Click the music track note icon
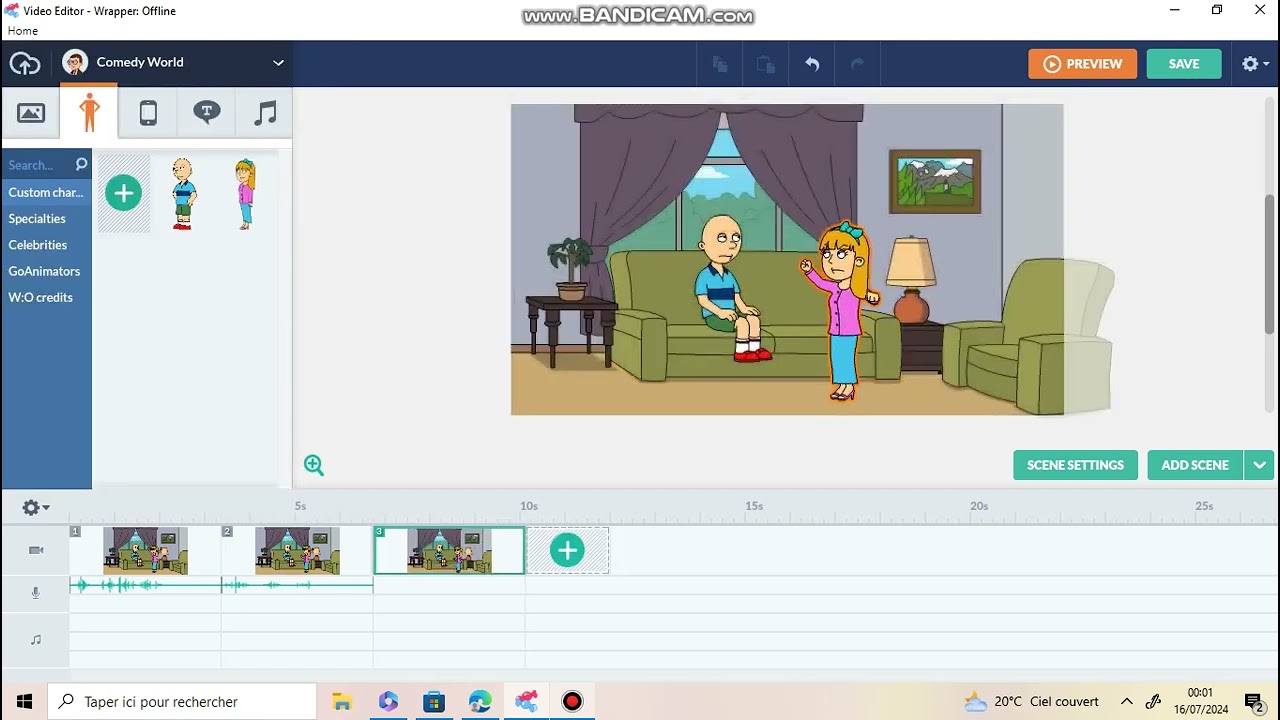This screenshot has height=720, width=1280. point(36,639)
